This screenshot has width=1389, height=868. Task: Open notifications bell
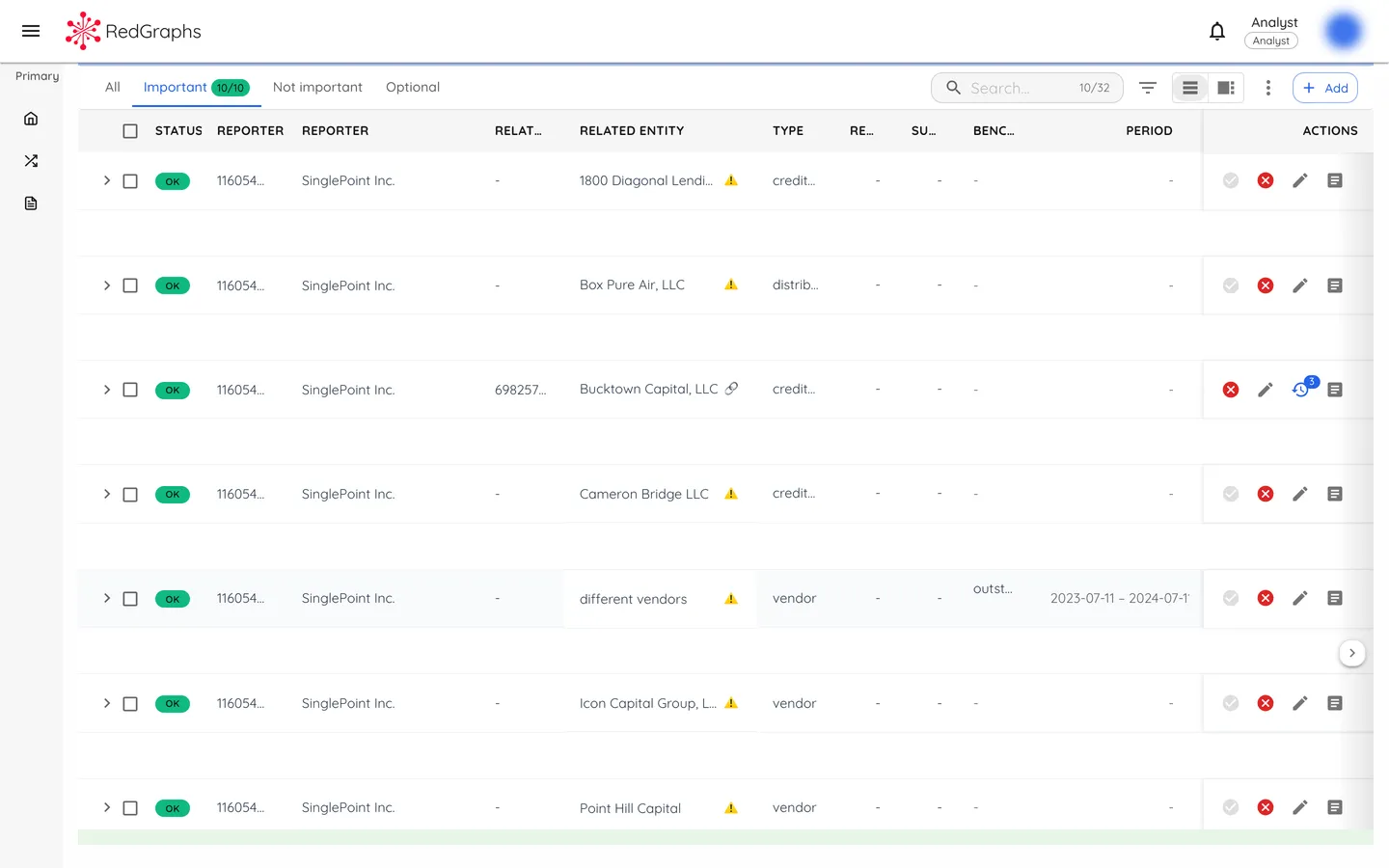[x=1217, y=30]
